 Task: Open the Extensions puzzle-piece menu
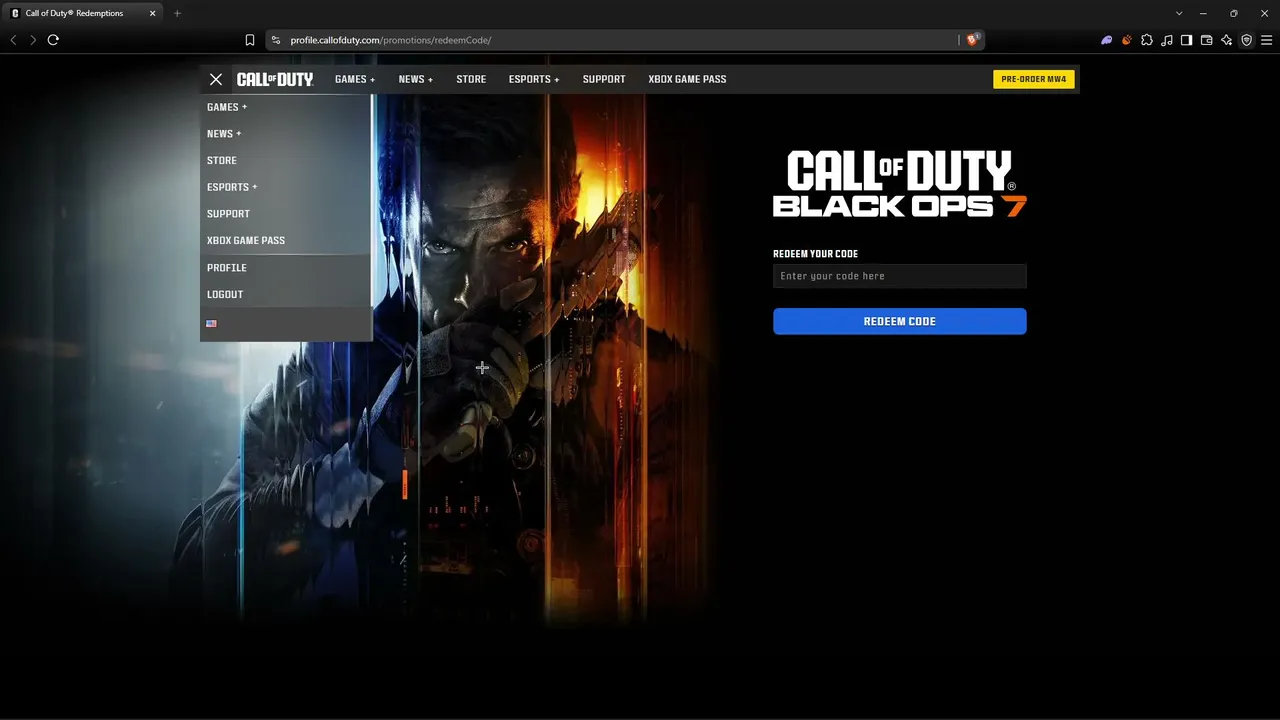(1147, 40)
